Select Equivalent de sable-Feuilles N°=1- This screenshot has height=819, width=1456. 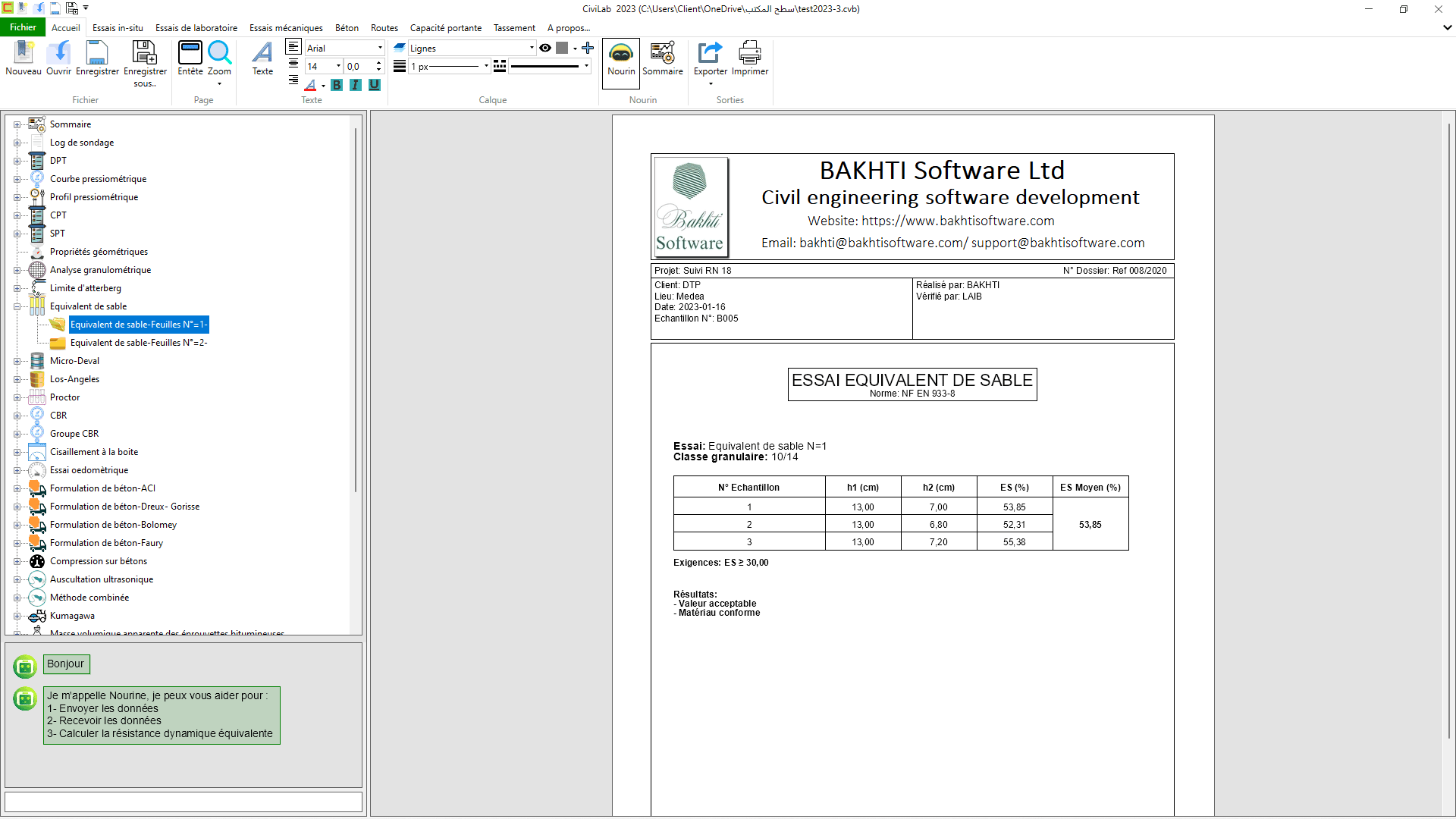coord(139,325)
